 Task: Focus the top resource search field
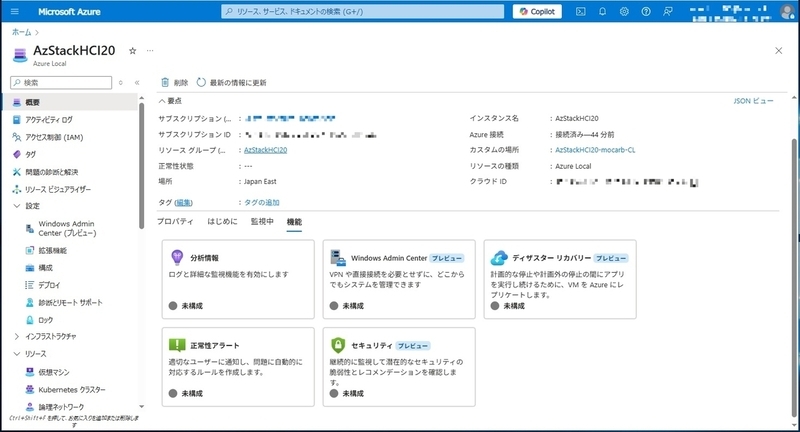point(362,11)
